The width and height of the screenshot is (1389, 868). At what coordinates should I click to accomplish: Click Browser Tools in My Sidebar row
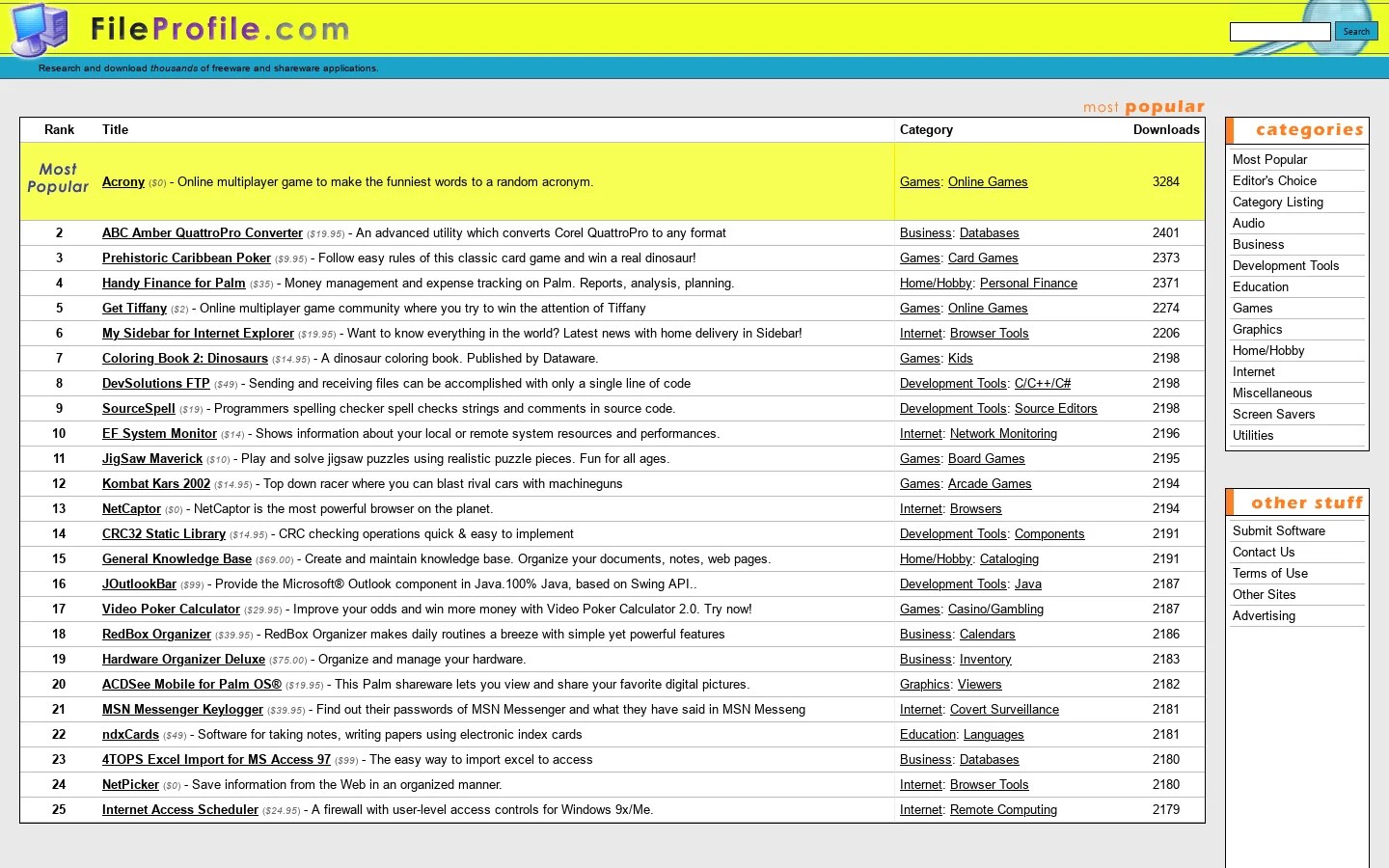989,334
